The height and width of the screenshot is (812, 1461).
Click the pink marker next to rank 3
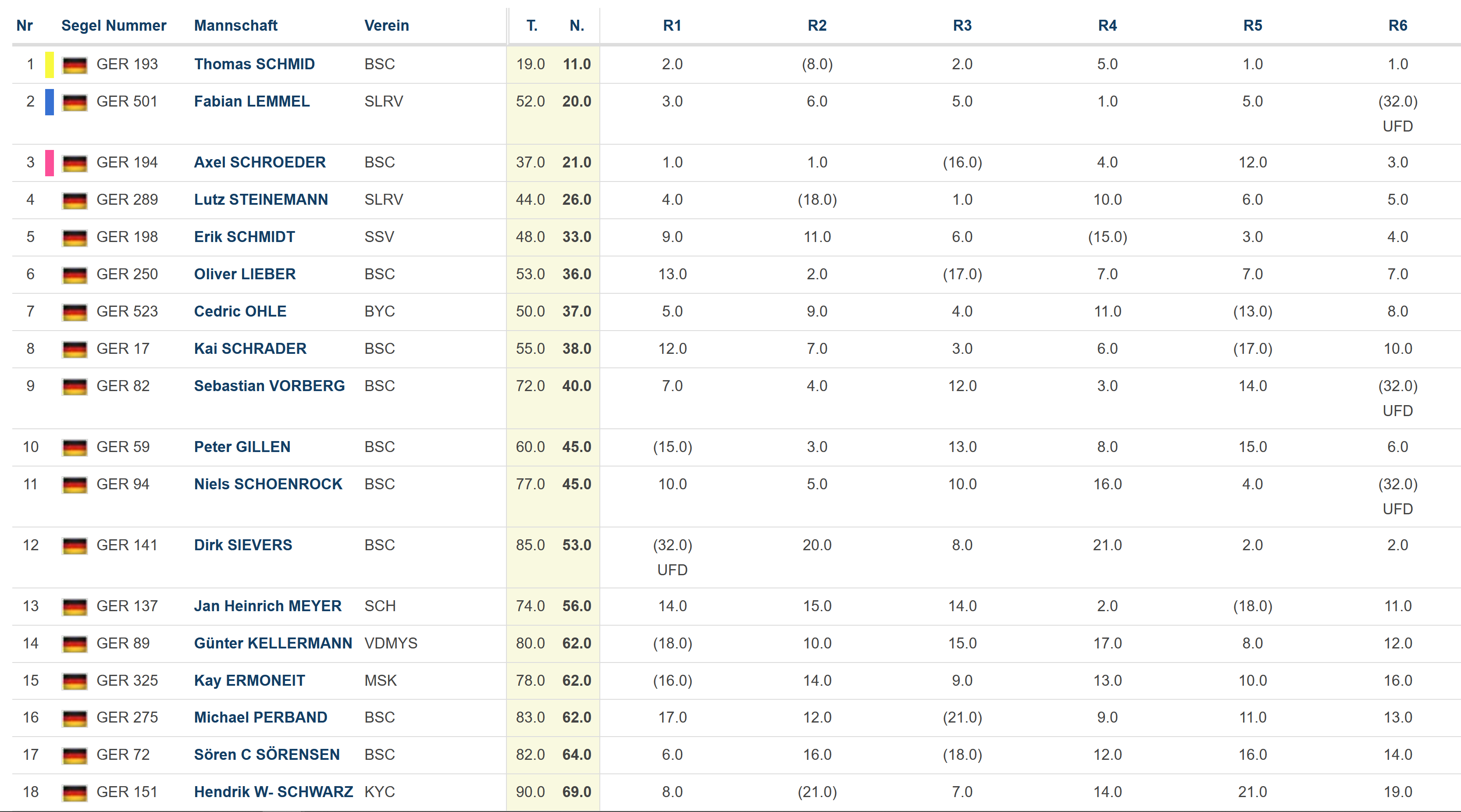[50, 163]
